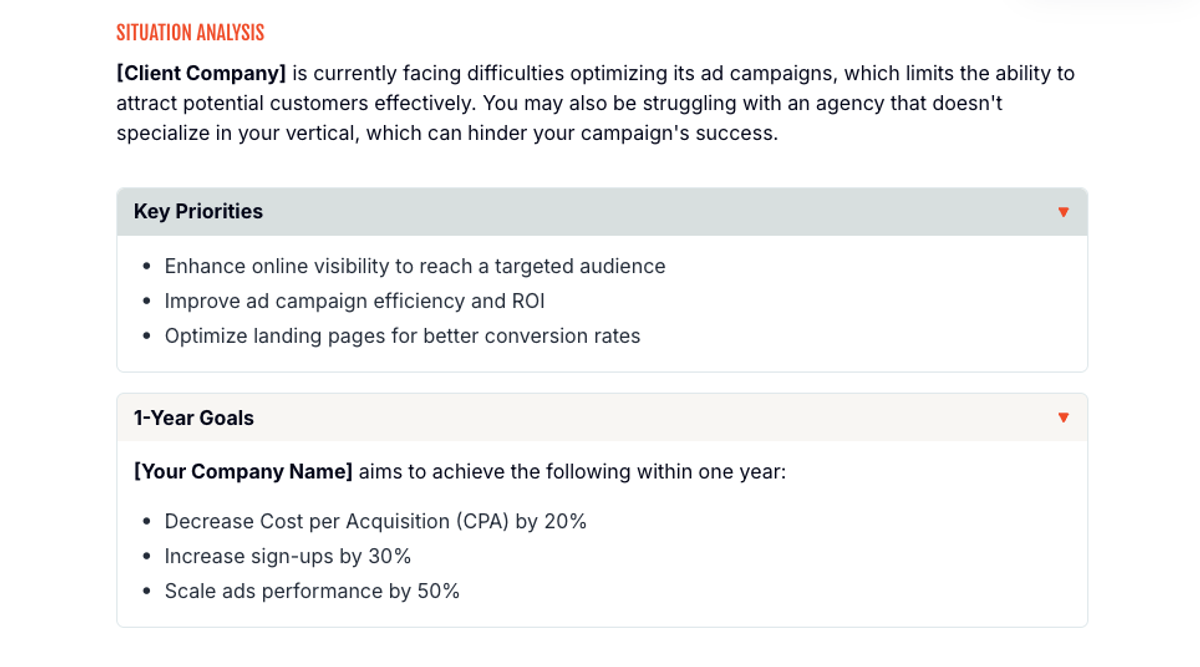The image size is (1200, 667).
Task: Click the 'Enhance online visibility' bullet
Action: tap(415, 266)
